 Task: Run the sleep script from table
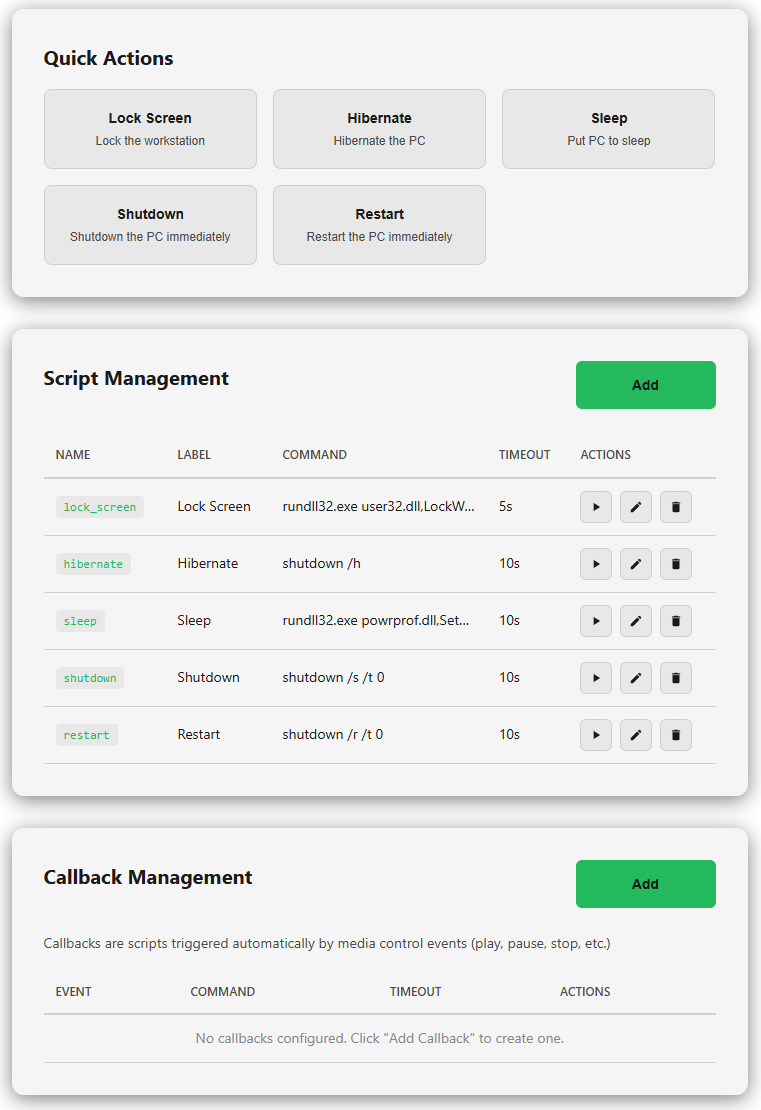[596, 621]
